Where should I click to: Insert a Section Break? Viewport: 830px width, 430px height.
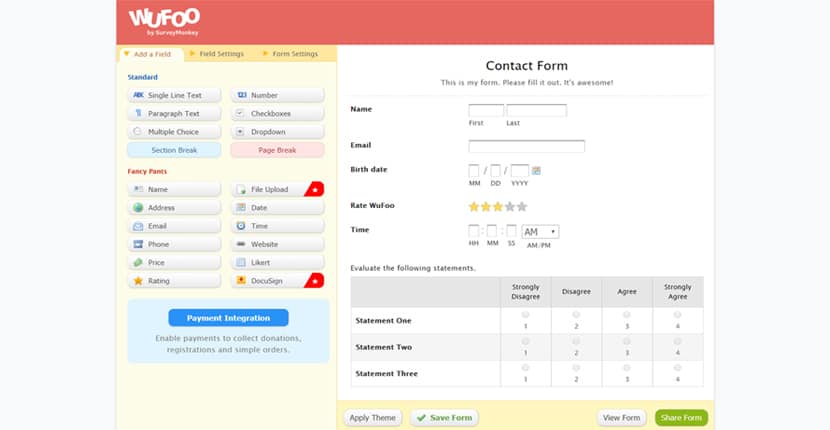(x=174, y=150)
